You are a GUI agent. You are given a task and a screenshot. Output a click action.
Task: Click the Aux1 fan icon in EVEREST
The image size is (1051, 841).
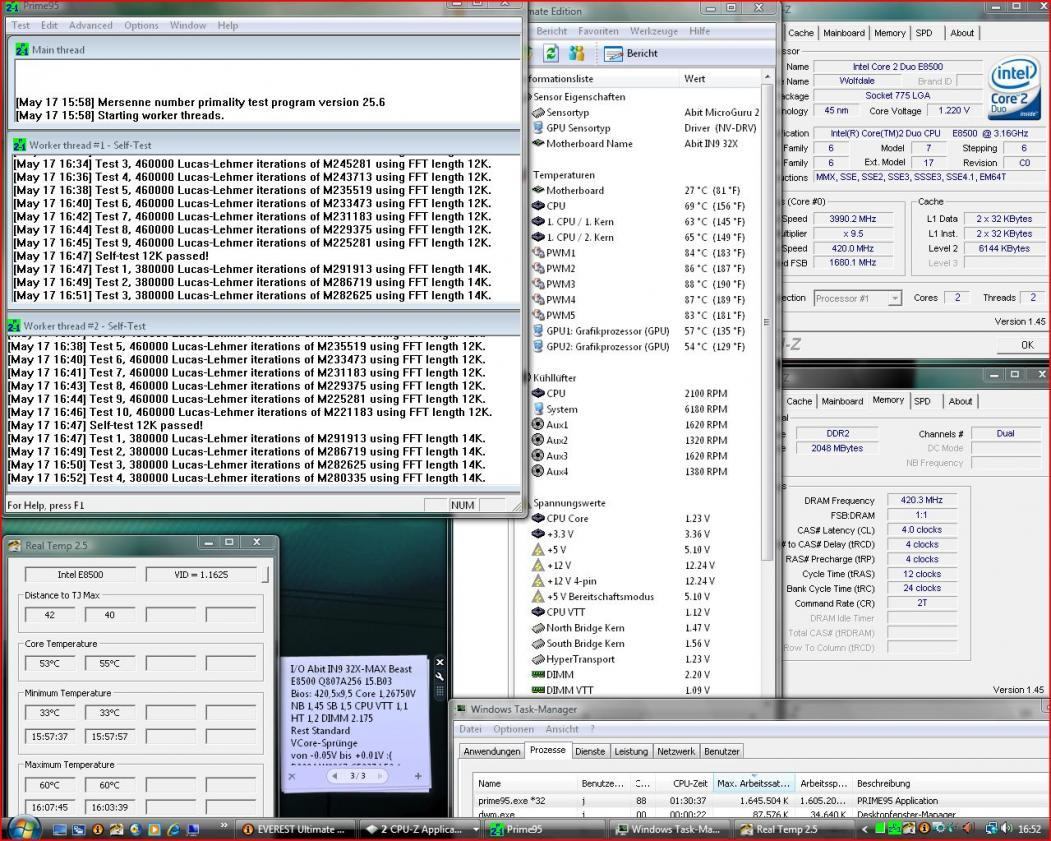click(x=538, y=424)
